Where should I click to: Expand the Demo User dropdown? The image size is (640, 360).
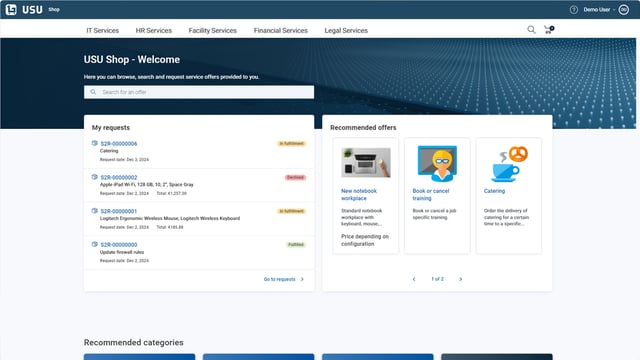(599, 9)
